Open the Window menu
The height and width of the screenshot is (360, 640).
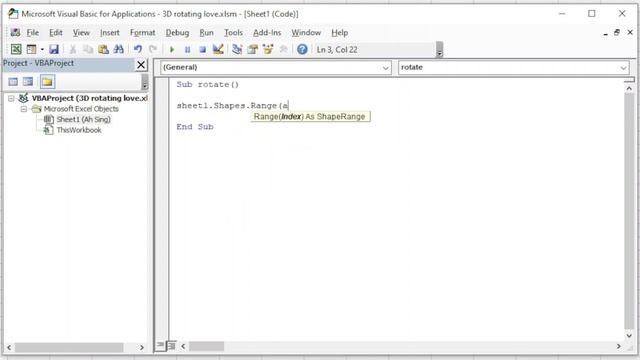coord(306,33)
